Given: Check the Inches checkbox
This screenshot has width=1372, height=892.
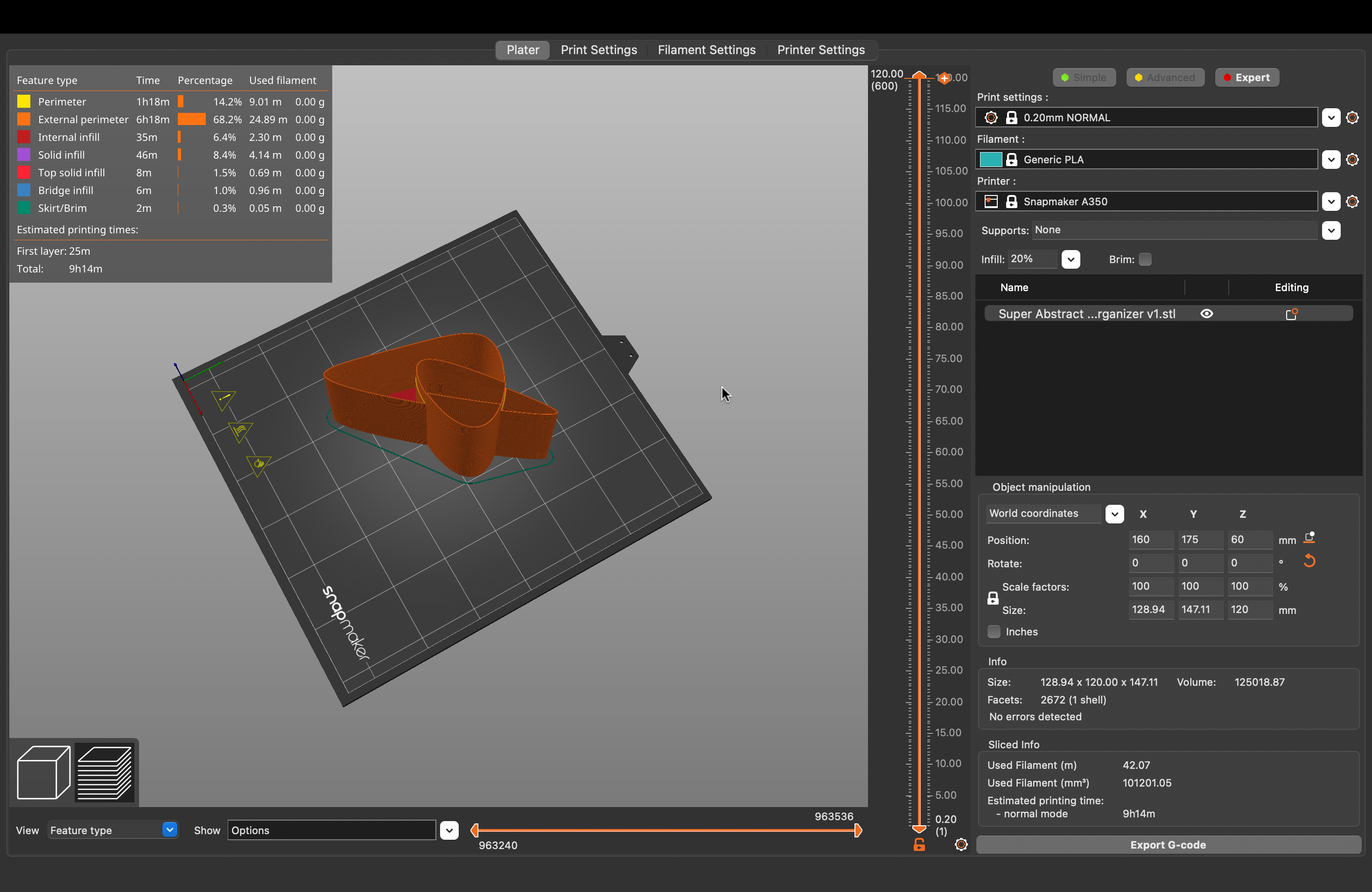Looking at the screenshot, I should [x=994, y=632].
